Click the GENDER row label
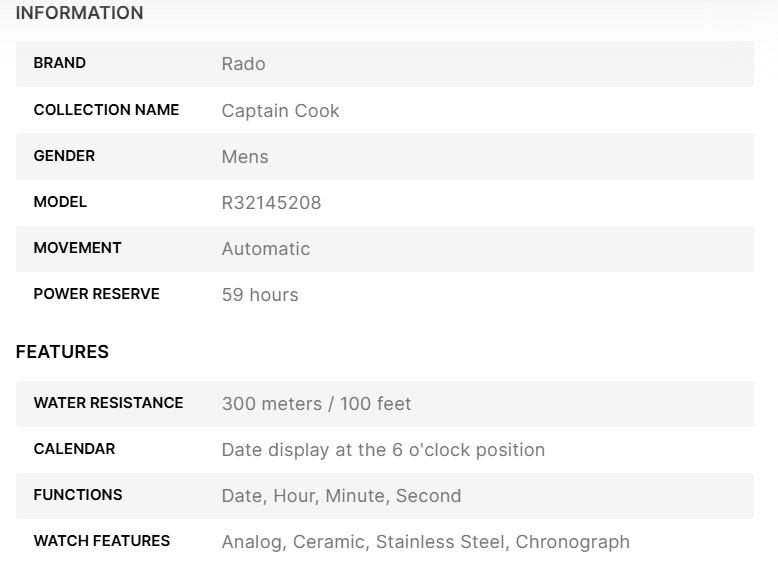The image size is (778, 586). pos(64,156)
